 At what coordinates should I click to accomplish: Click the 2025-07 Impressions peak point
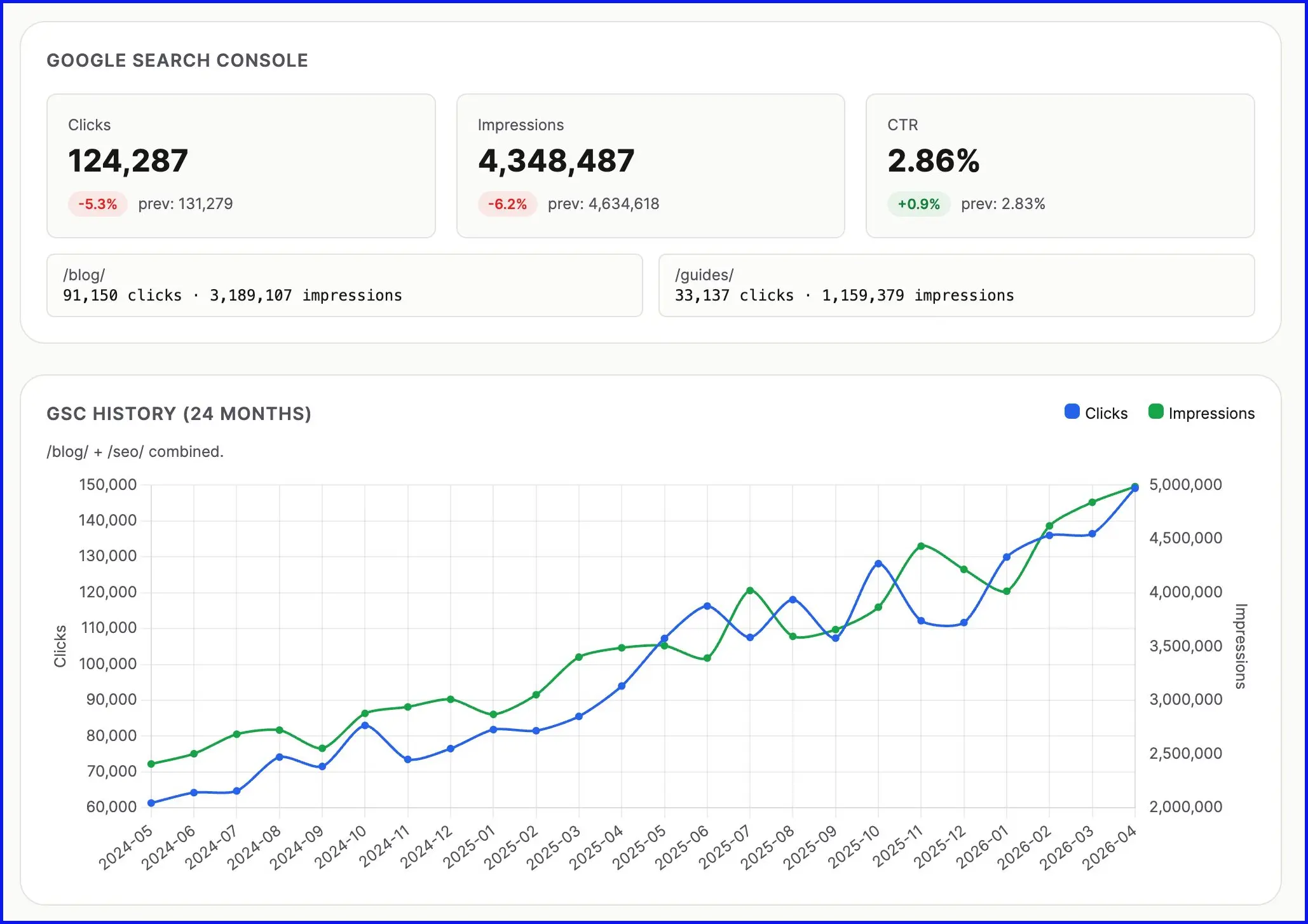pyautogui.click(x=750, y=590)
